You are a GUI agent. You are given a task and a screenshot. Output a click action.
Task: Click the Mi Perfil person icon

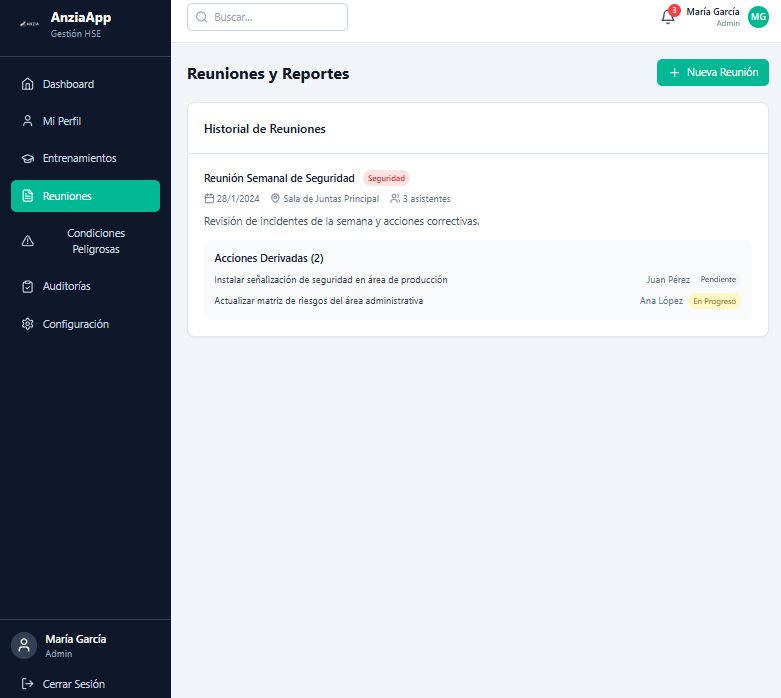coord(28,121)
